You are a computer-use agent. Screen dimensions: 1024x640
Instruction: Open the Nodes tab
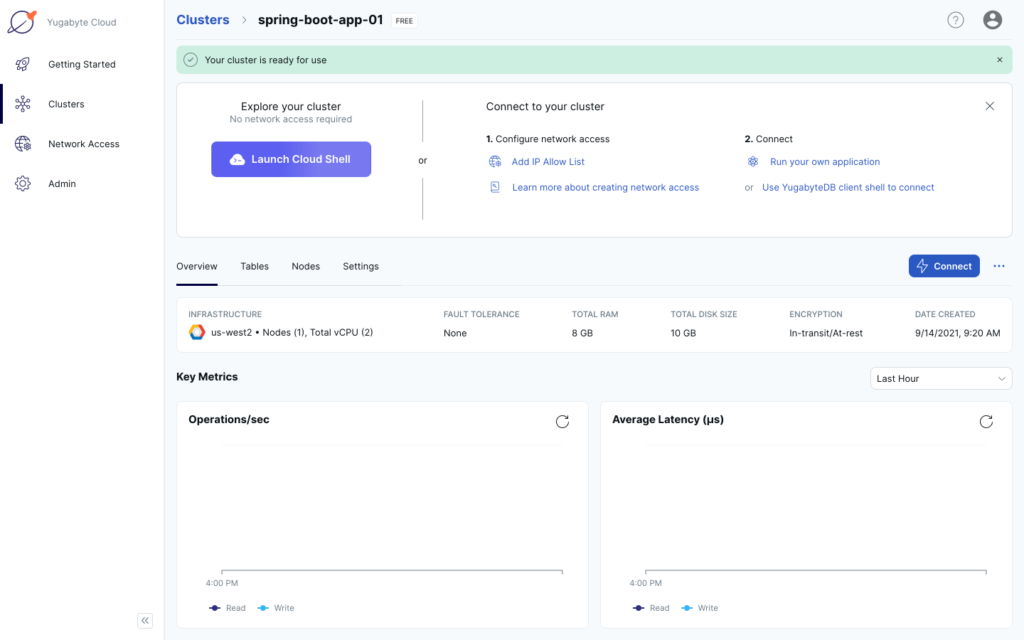tap(305, 266)
